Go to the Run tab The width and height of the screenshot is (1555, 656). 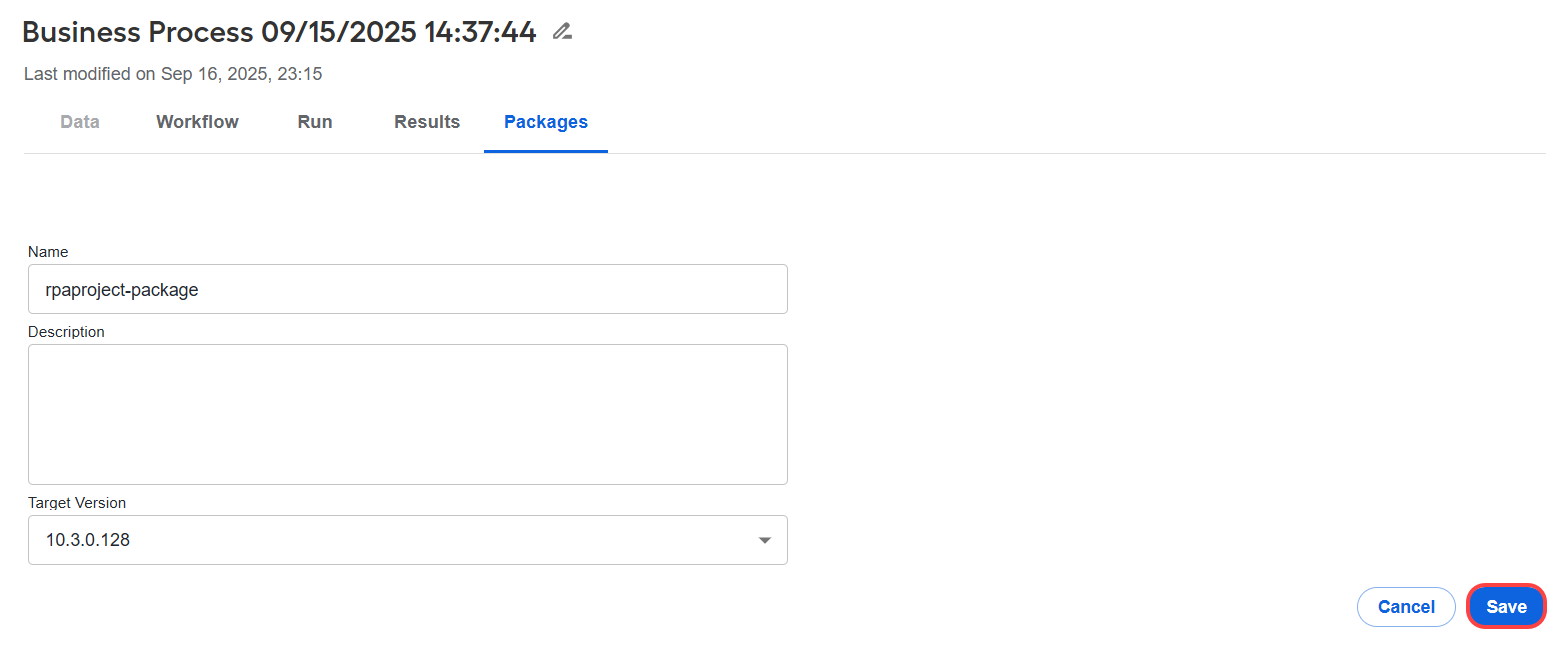[x=315, y=122]
